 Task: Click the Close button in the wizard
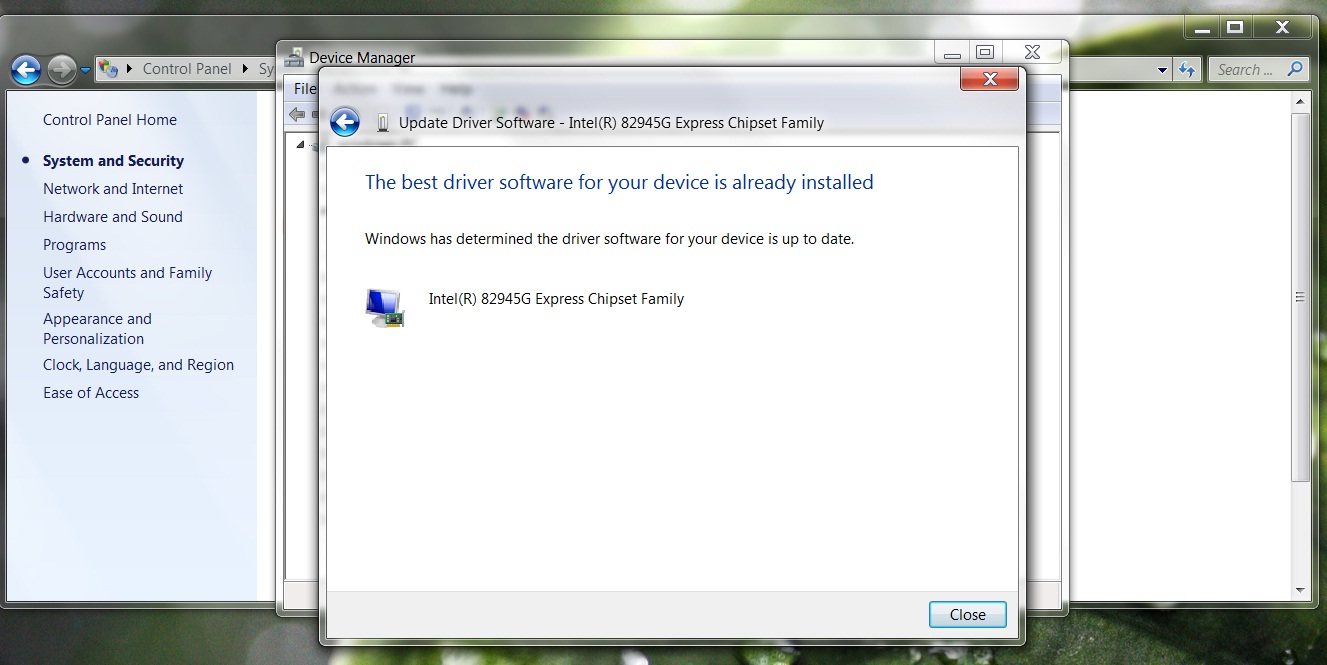point(966,614)
